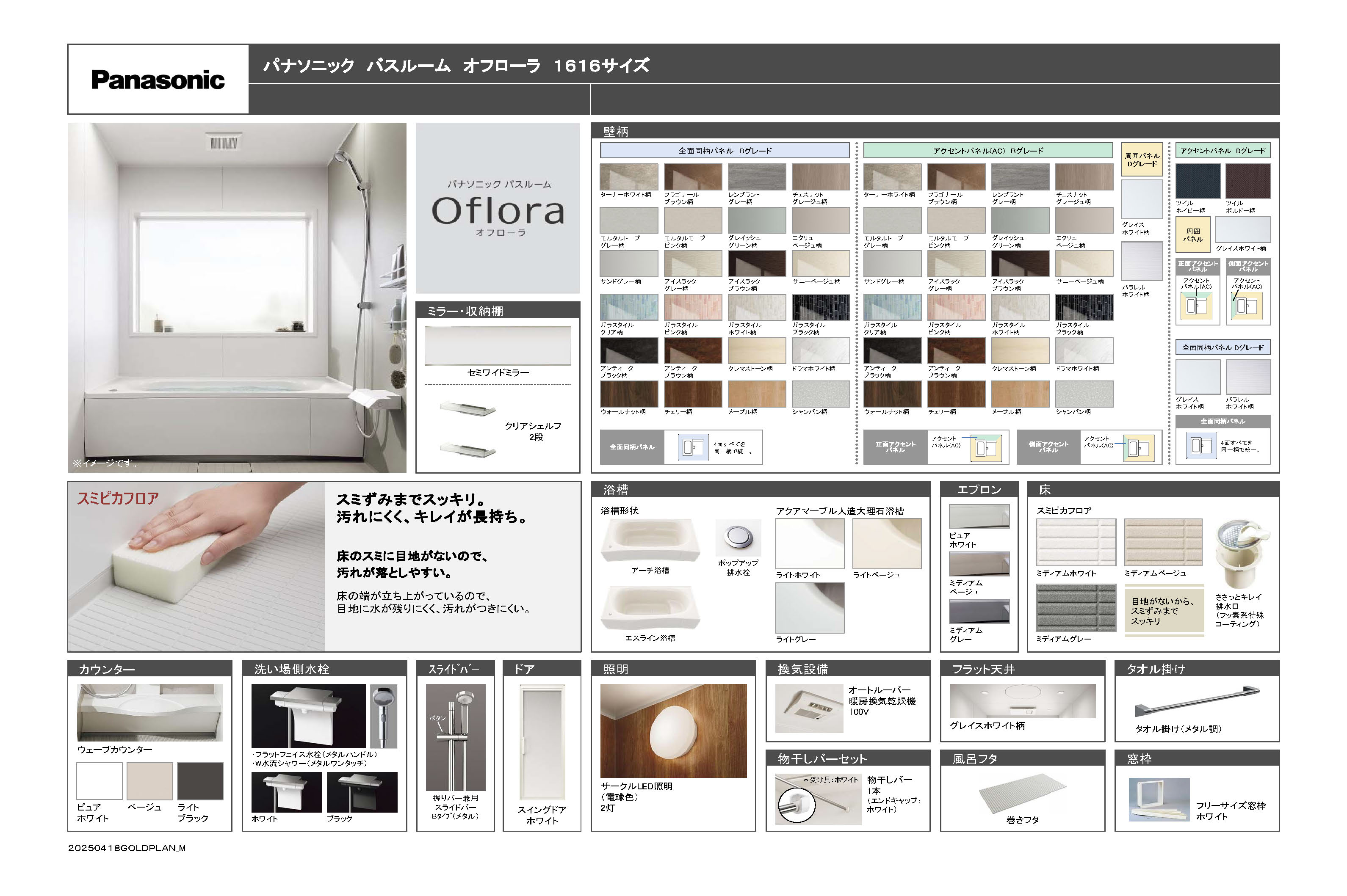Click the スライドバー Bタイプ image
The width and height of the screenshot is (1347, 896).
456,737
